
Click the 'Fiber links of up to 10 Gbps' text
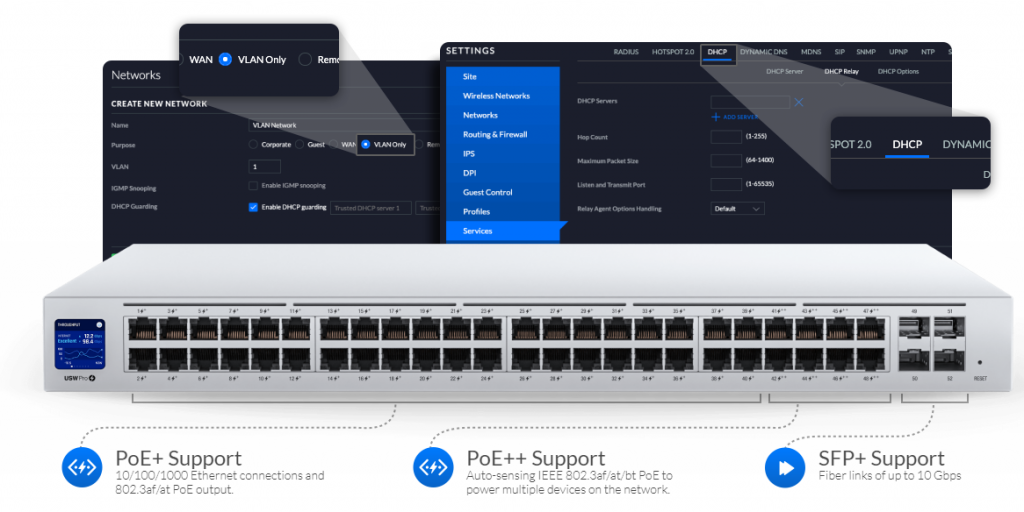(x=889, y=475)
